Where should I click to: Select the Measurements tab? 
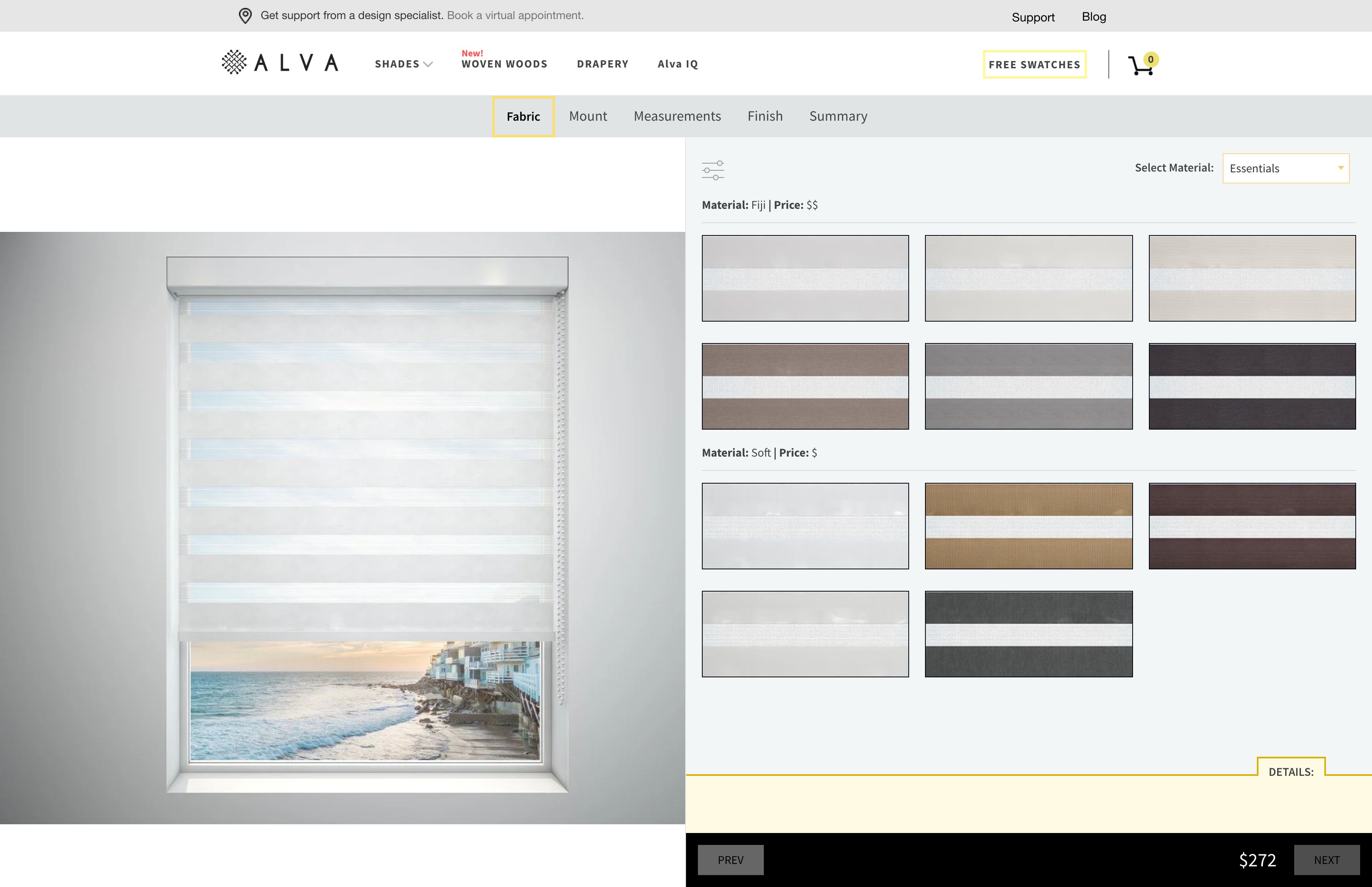tap(677, 116)
